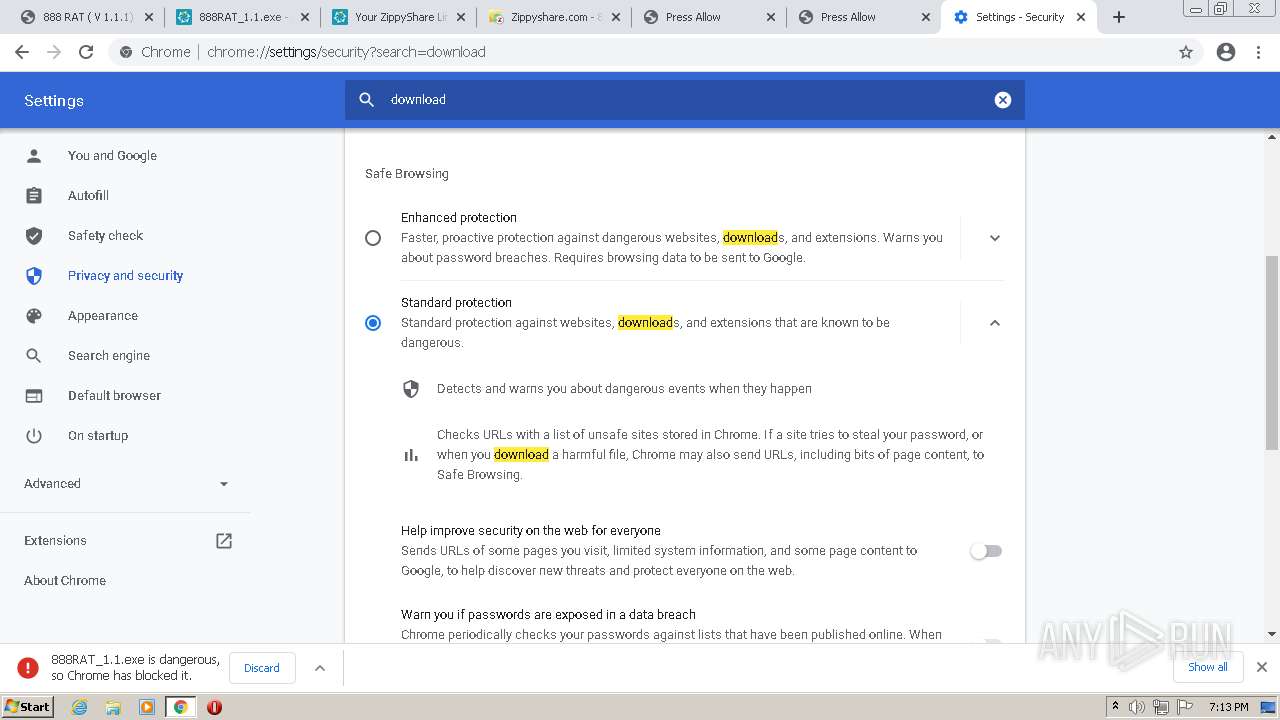Show hidden tray icons arrow
Screen dimensions: 1280x720
tap(1115, 707)
